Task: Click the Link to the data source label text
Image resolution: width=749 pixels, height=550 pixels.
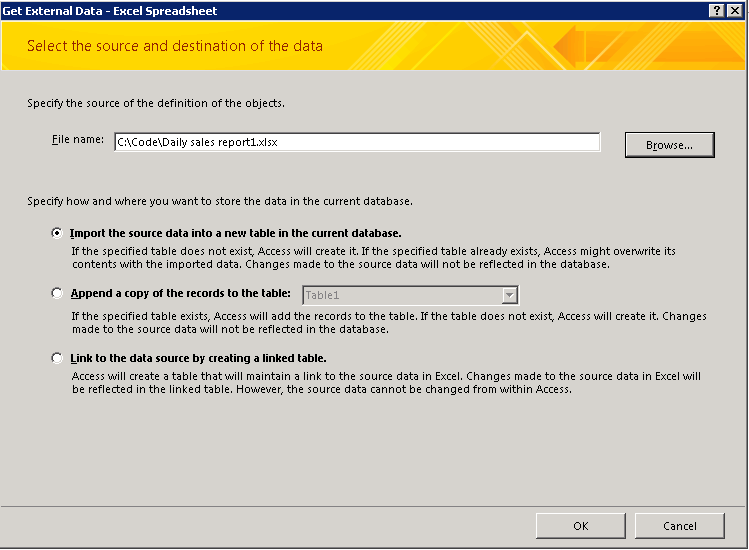Action: point(198,358)
